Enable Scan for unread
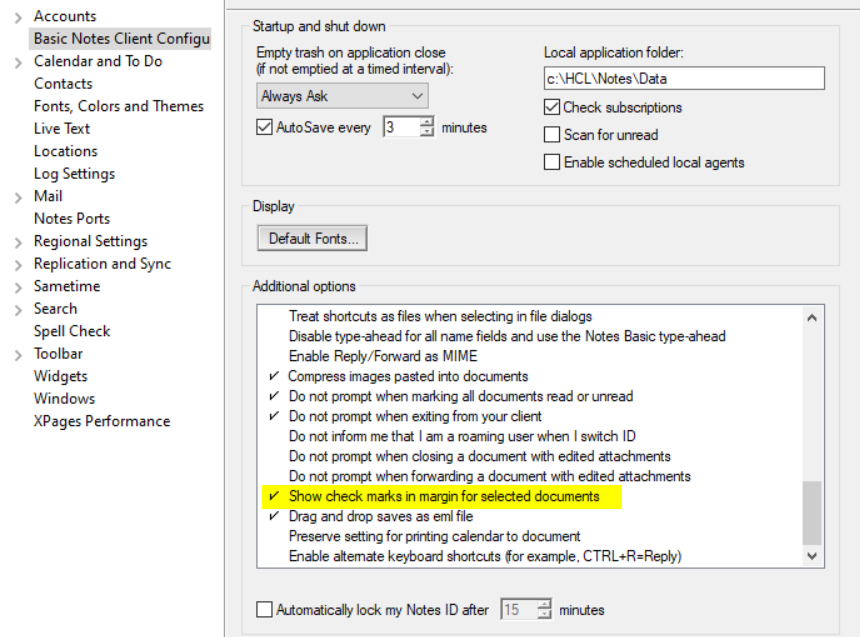The height and width of the screenshot is (637, 860). 552,134
